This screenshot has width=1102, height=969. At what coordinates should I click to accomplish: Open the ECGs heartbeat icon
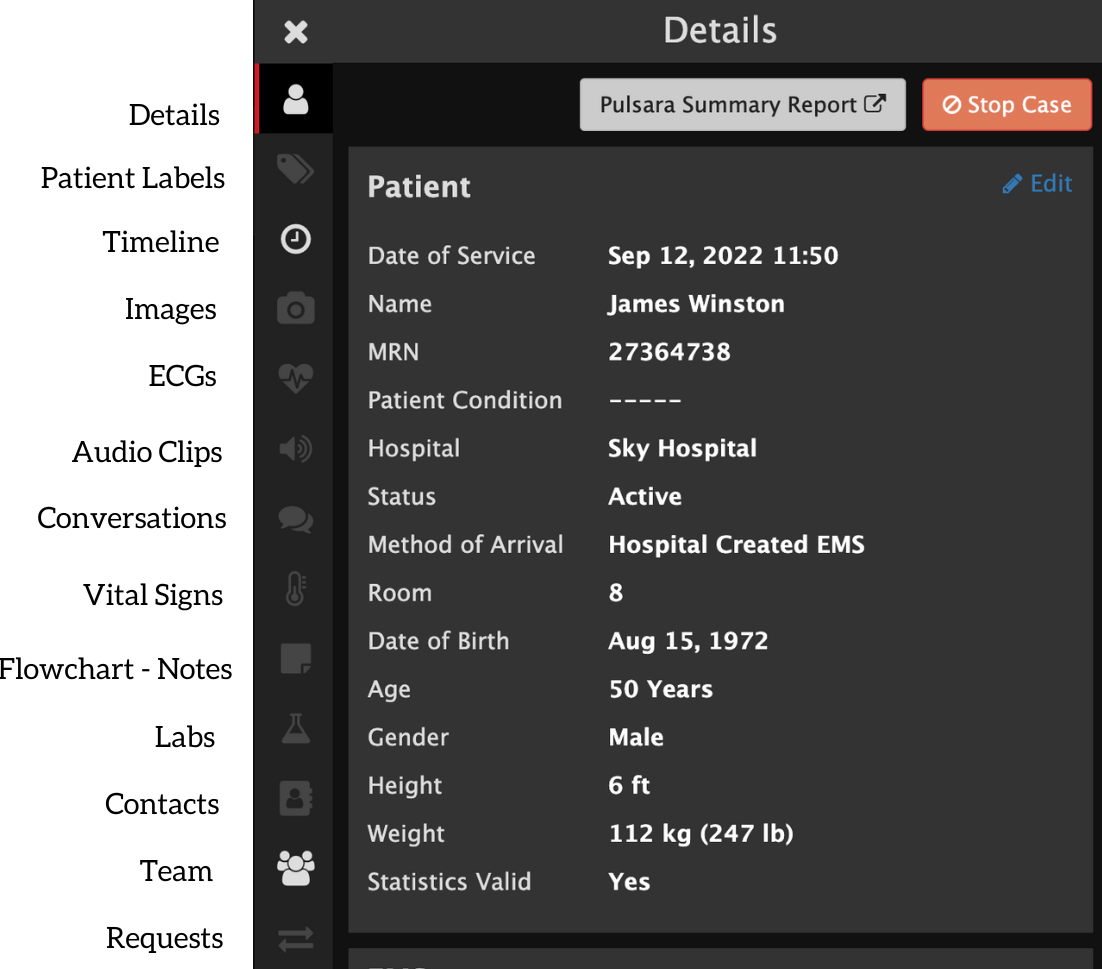pos(296,378)
